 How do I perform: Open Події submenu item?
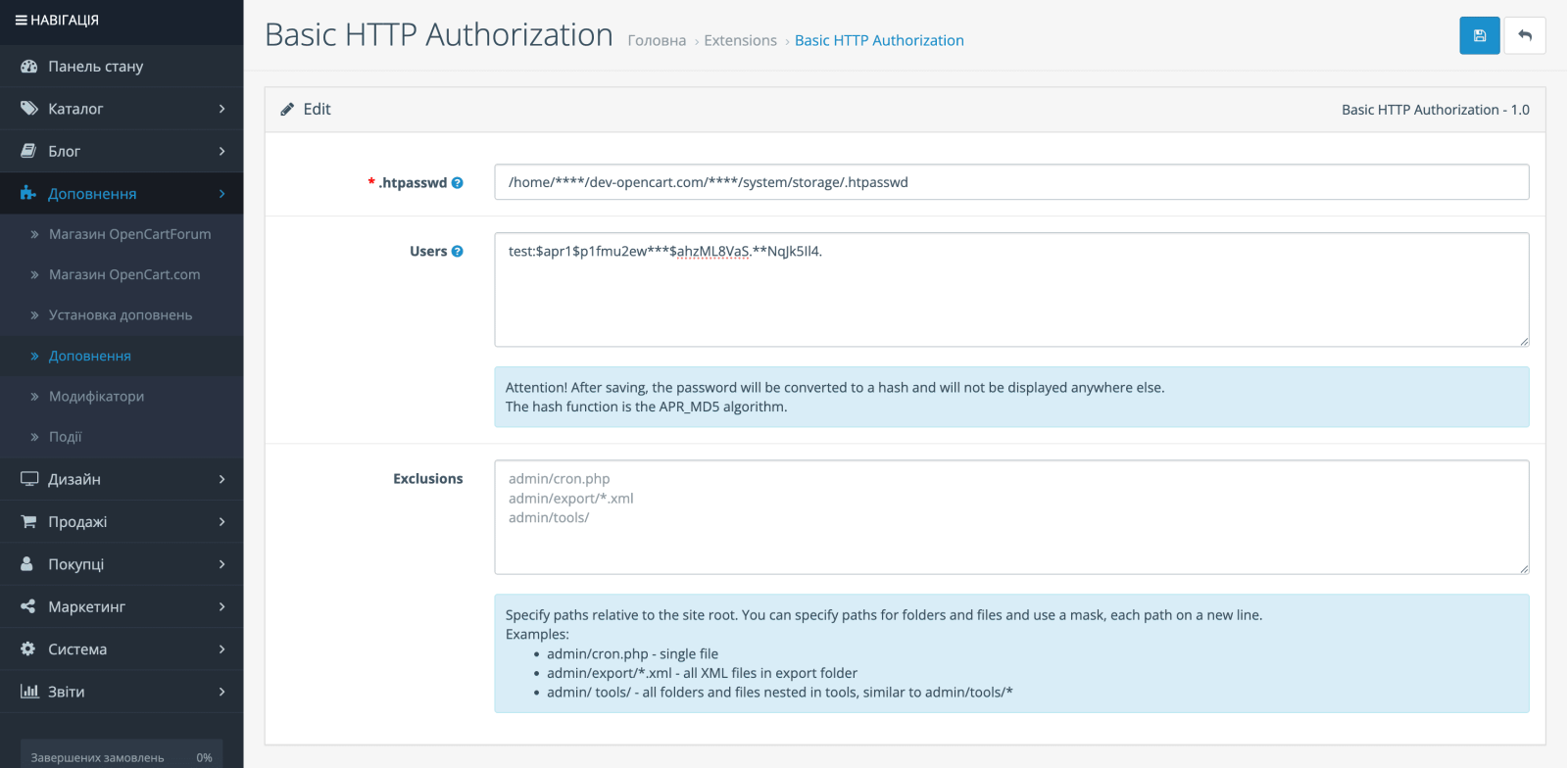click(x=122, y=437)
